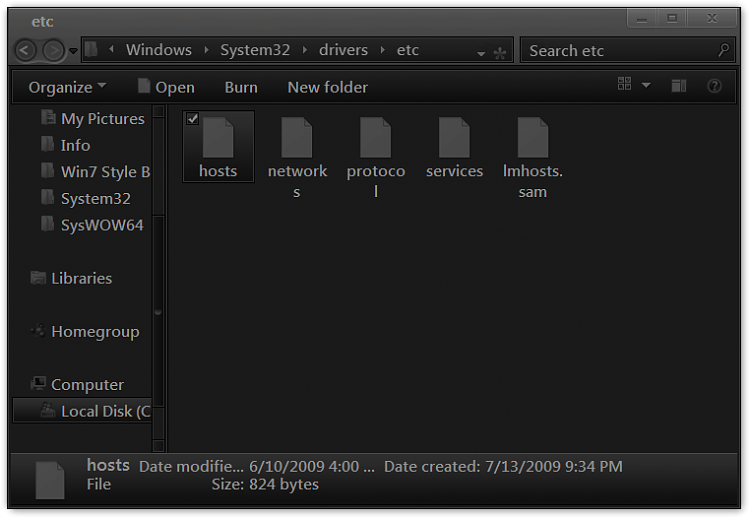Select Libraries in navigation pane

71,278
